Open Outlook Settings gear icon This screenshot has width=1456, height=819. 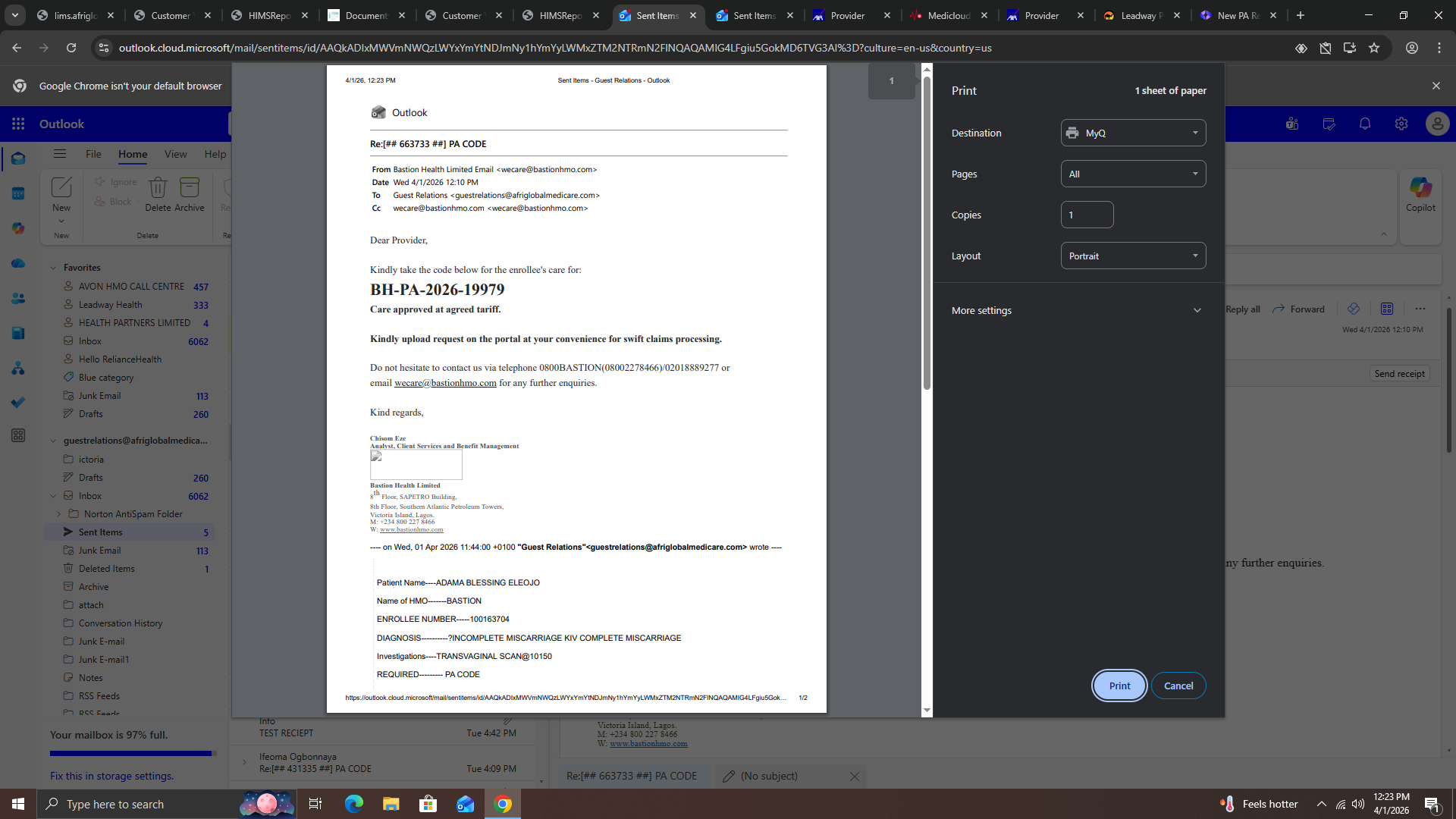click(x=1401, y=124)
